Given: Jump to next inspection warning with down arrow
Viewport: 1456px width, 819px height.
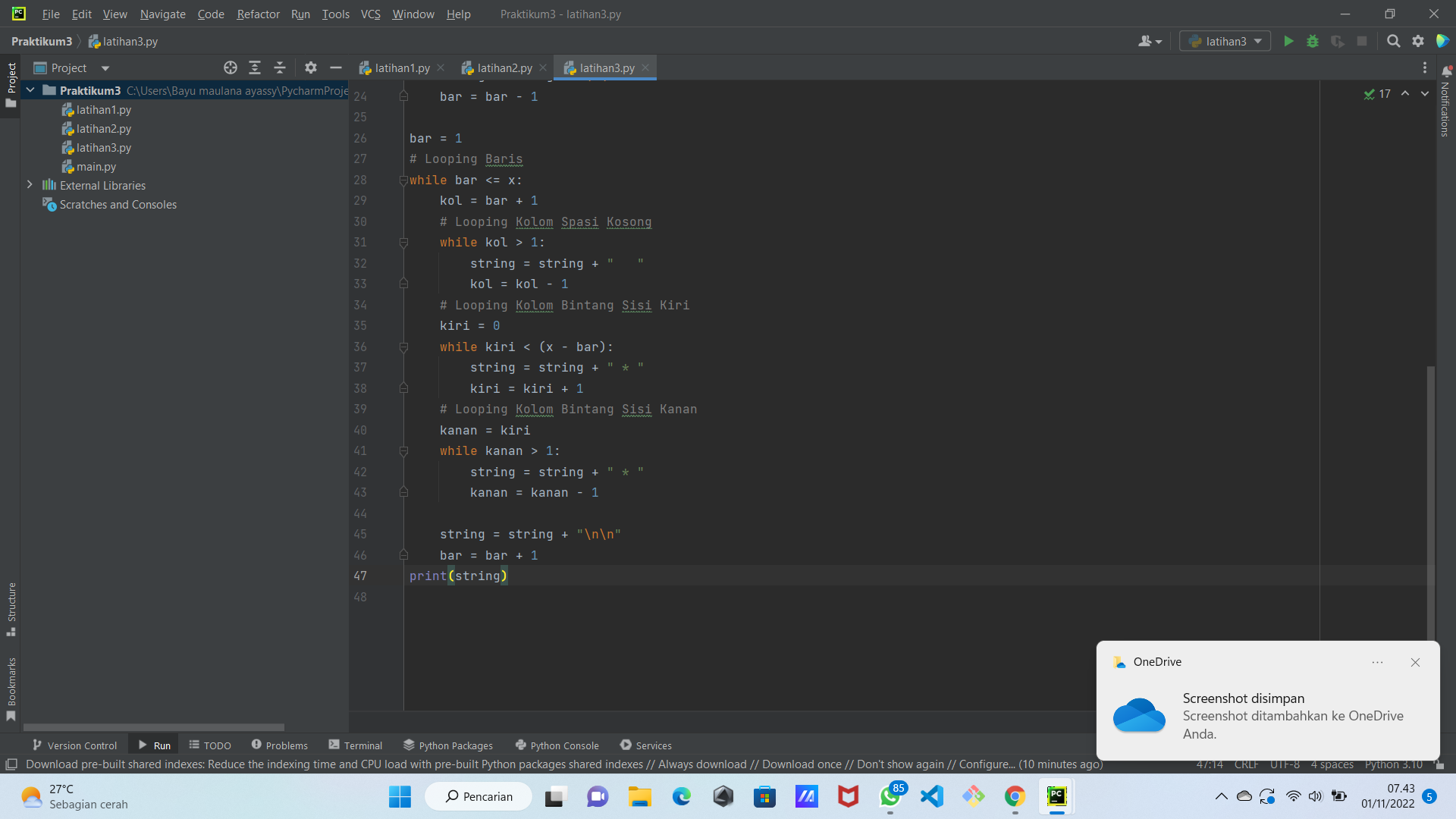Looking at the screenshot, I should tap(1424, 93).
